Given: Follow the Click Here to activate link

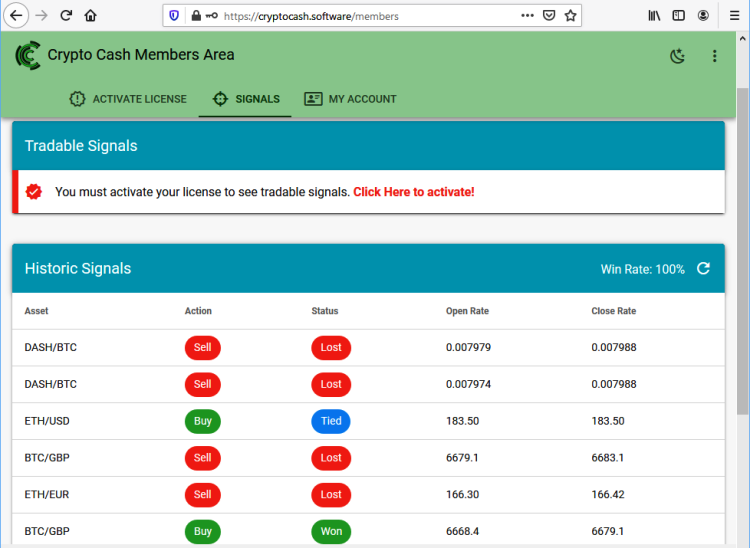Looking at the screenshot, I should pyautogui.click(x=414, y=192).
